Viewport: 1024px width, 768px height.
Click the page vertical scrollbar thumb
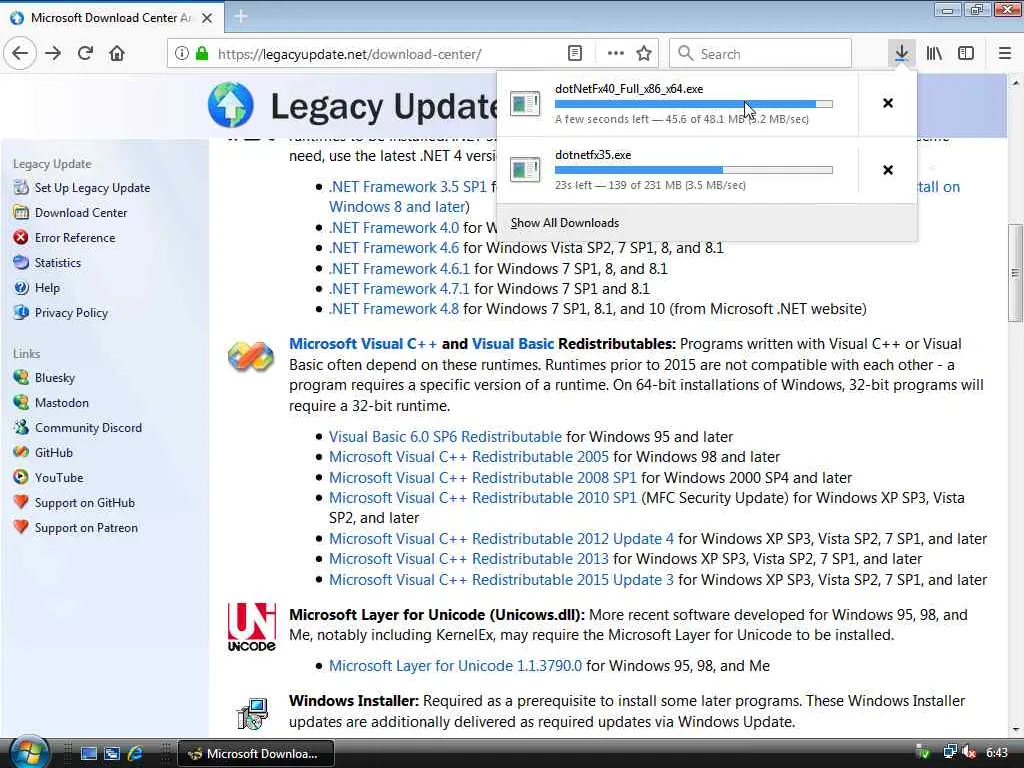[1015, 273]
